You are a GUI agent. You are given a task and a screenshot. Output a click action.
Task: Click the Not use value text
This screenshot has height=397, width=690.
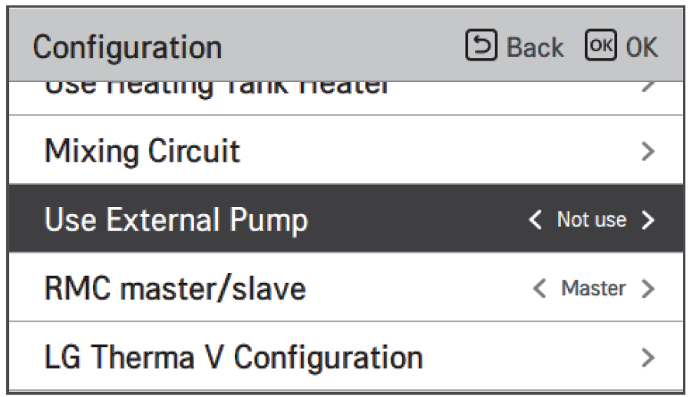[x=591, y=219]
